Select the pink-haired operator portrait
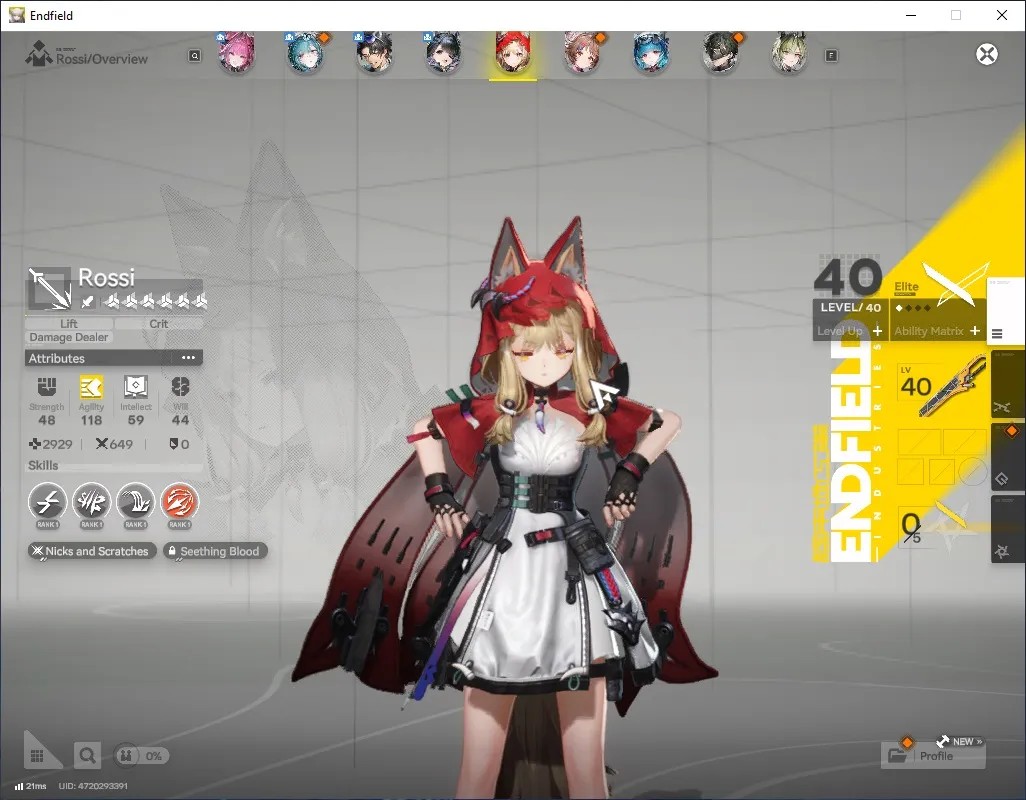 pyautogui.click(x=236, y=52)
